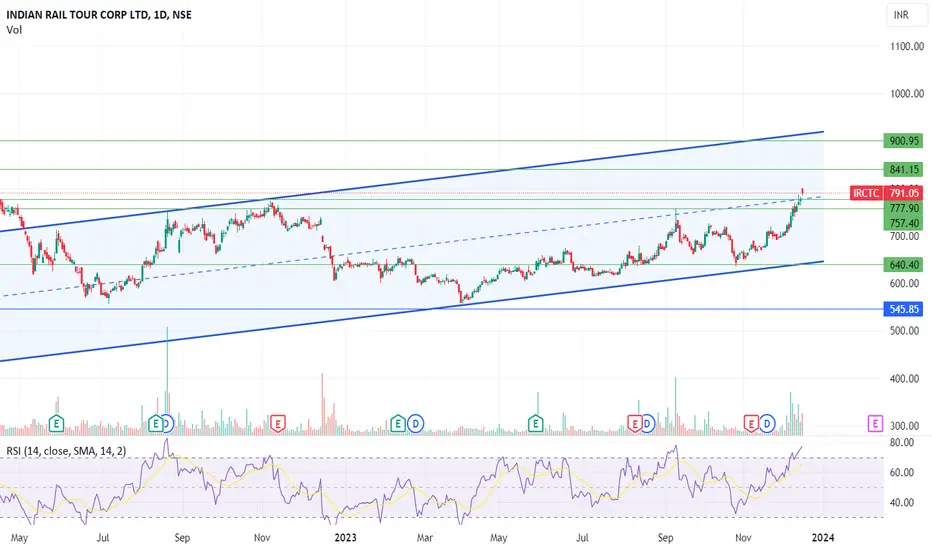Screen dimensions: 932x550
Task: Click the 400.00 price axis label
Action: [906, 378]
